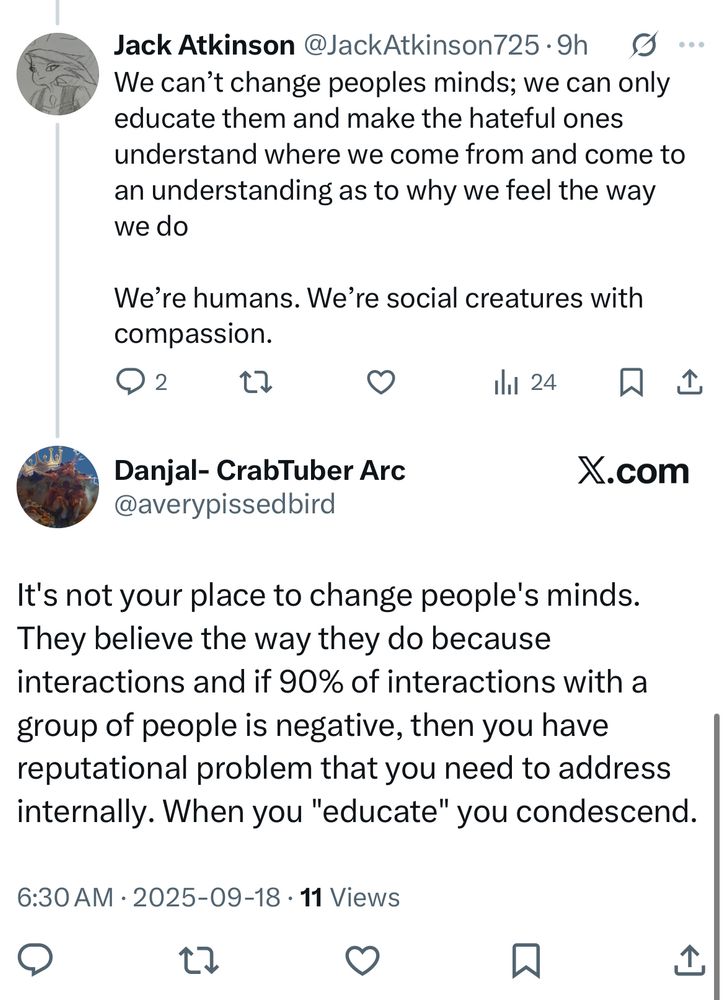Open three-dot more options menu
The height and width of the screenshot is (1000, 725).
tap(691, 45)
